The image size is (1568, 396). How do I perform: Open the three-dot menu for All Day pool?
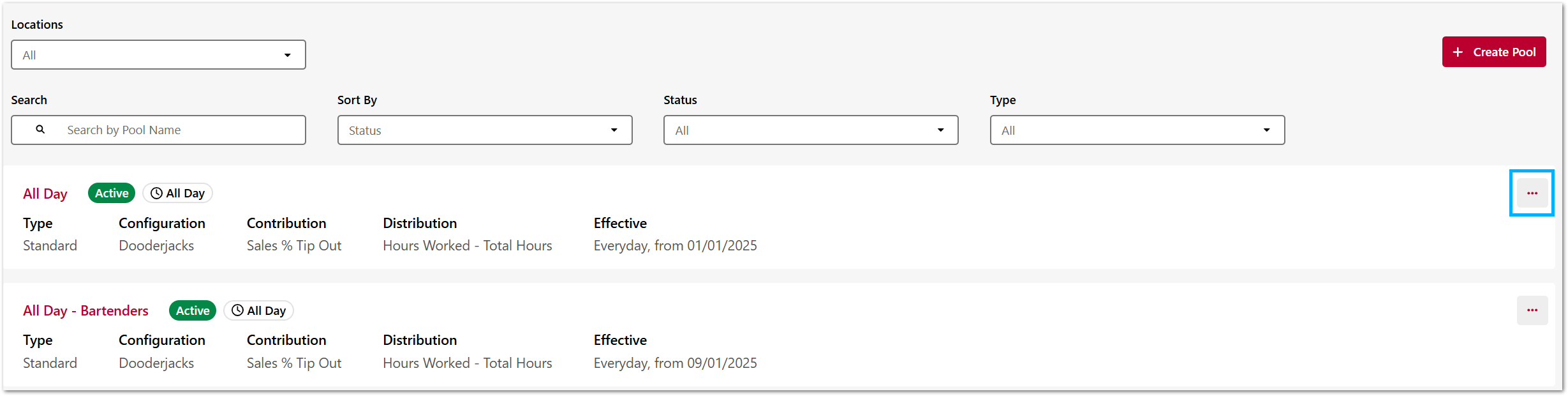1532,193
